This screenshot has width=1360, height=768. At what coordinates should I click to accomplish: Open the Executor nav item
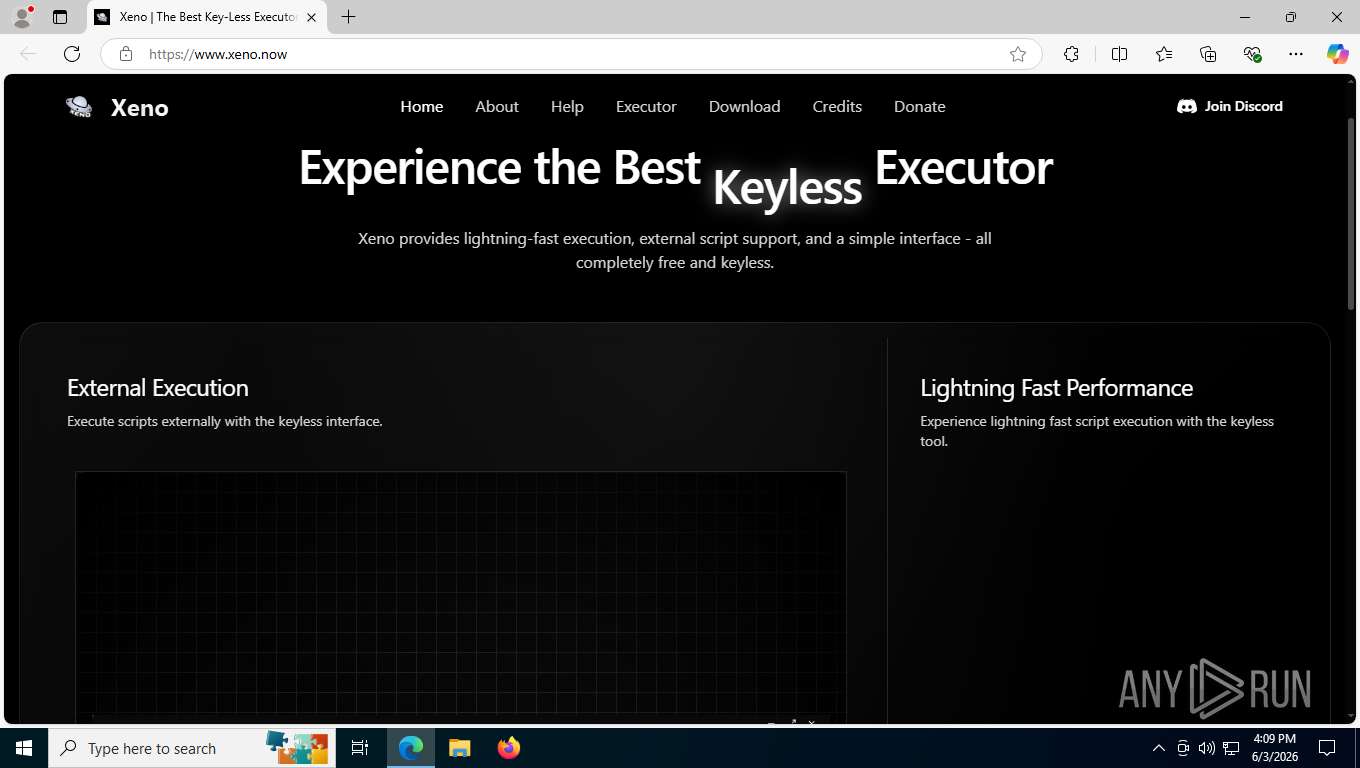click(646, 106)
